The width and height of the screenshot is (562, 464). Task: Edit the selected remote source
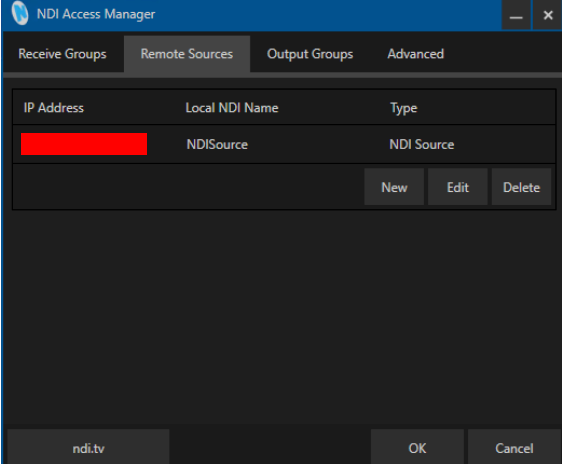pyautogui.click(x=458, y=187)
